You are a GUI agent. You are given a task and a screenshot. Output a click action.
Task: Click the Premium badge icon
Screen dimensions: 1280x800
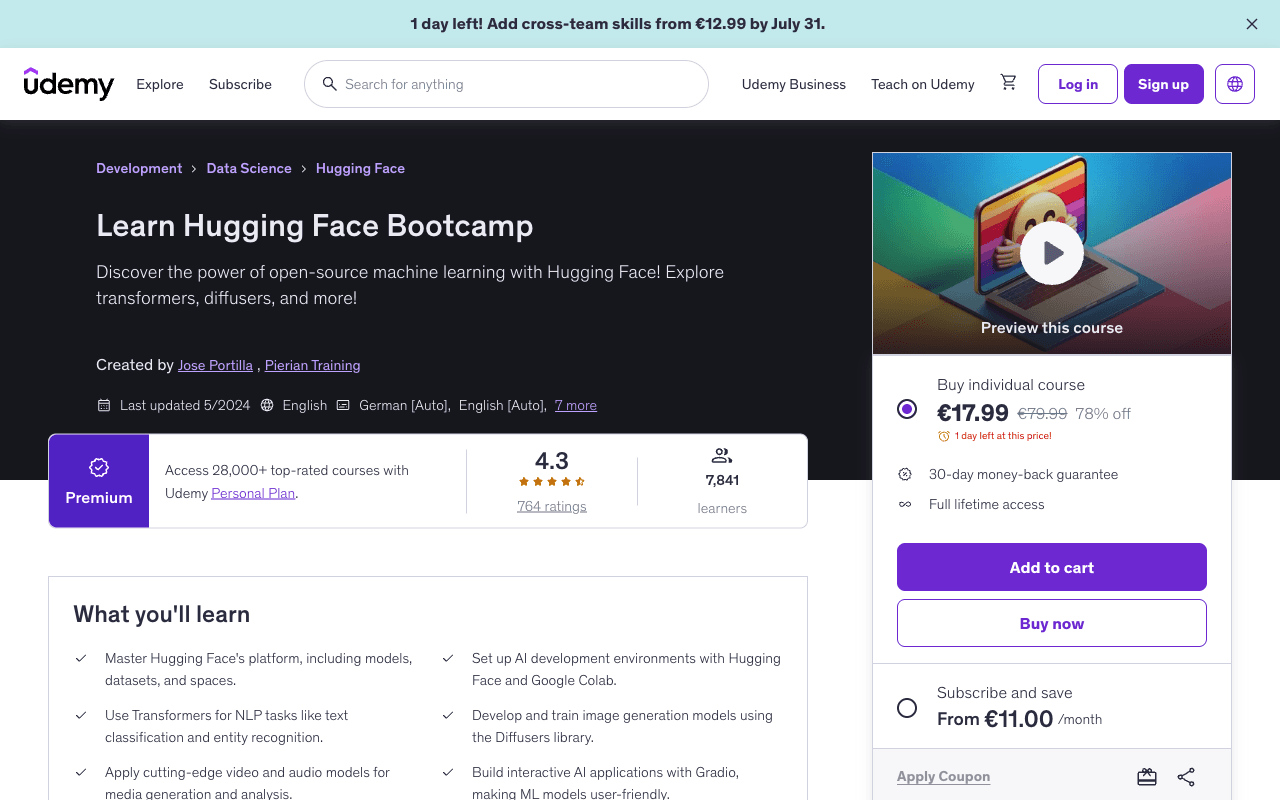[x=99, y=467]
